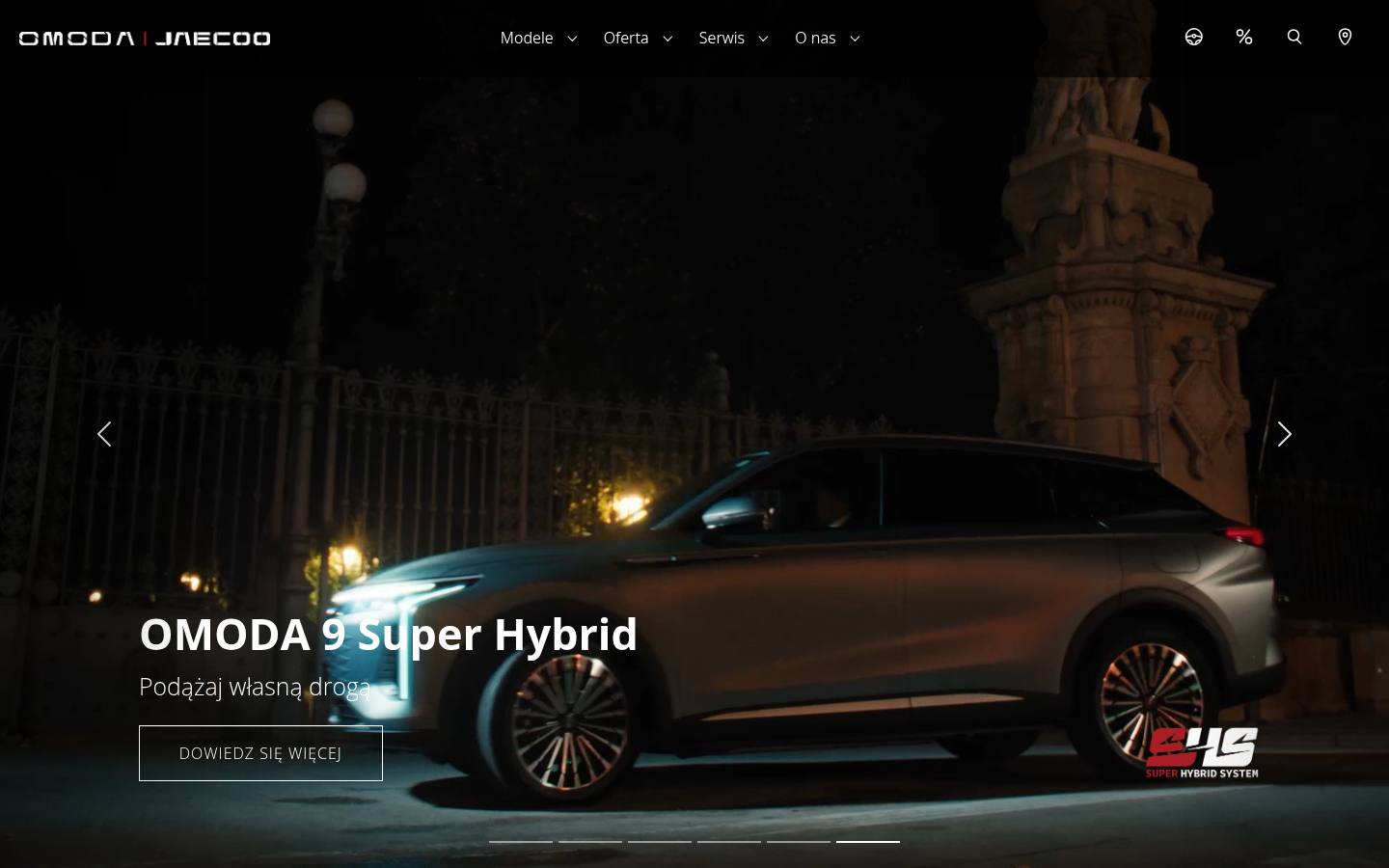Go to the next hero slide arrow
Screen dimensions: 1389x868
(x=1284, y=434)
